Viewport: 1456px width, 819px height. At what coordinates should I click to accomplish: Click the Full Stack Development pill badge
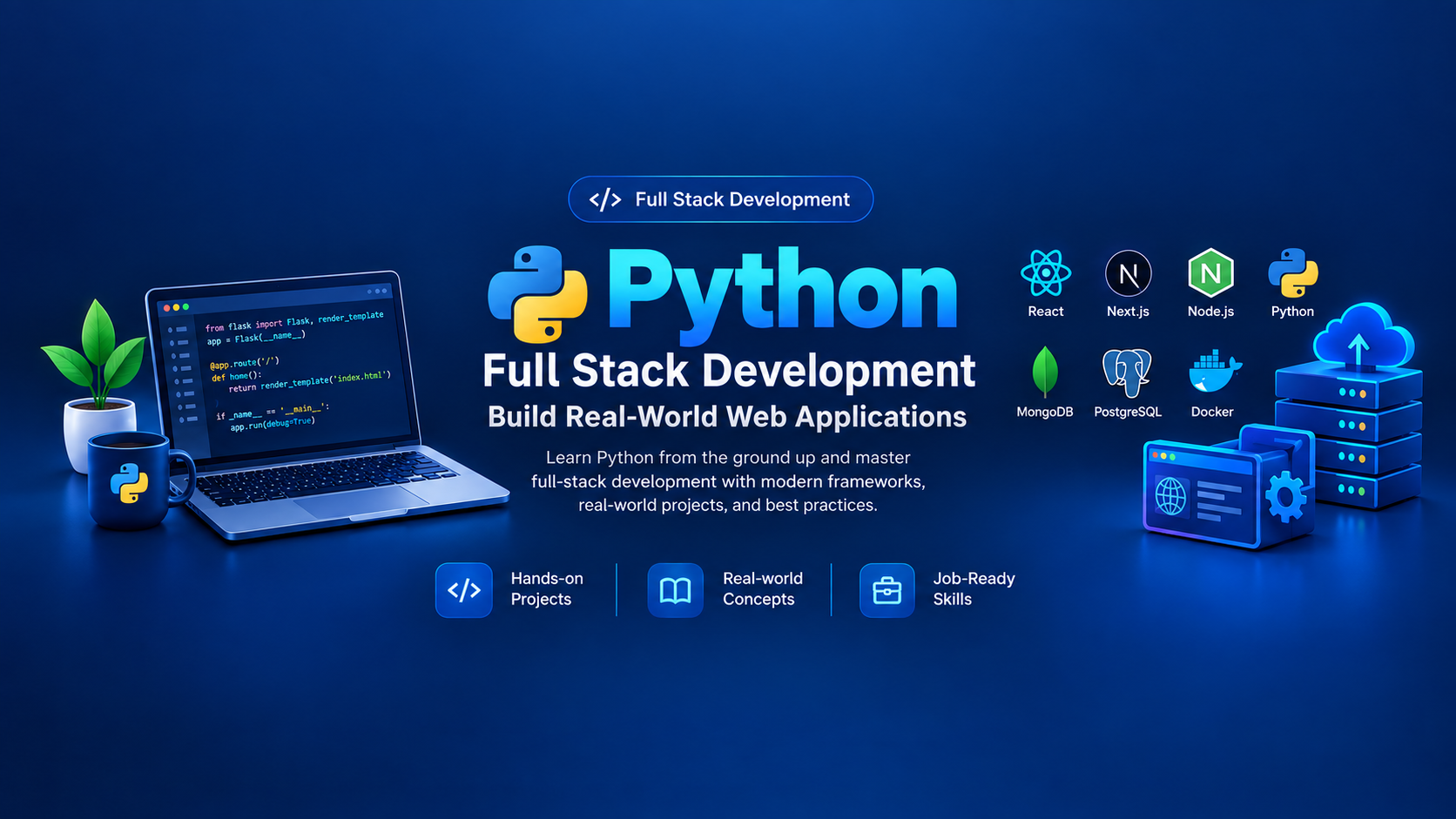(721, 199)
